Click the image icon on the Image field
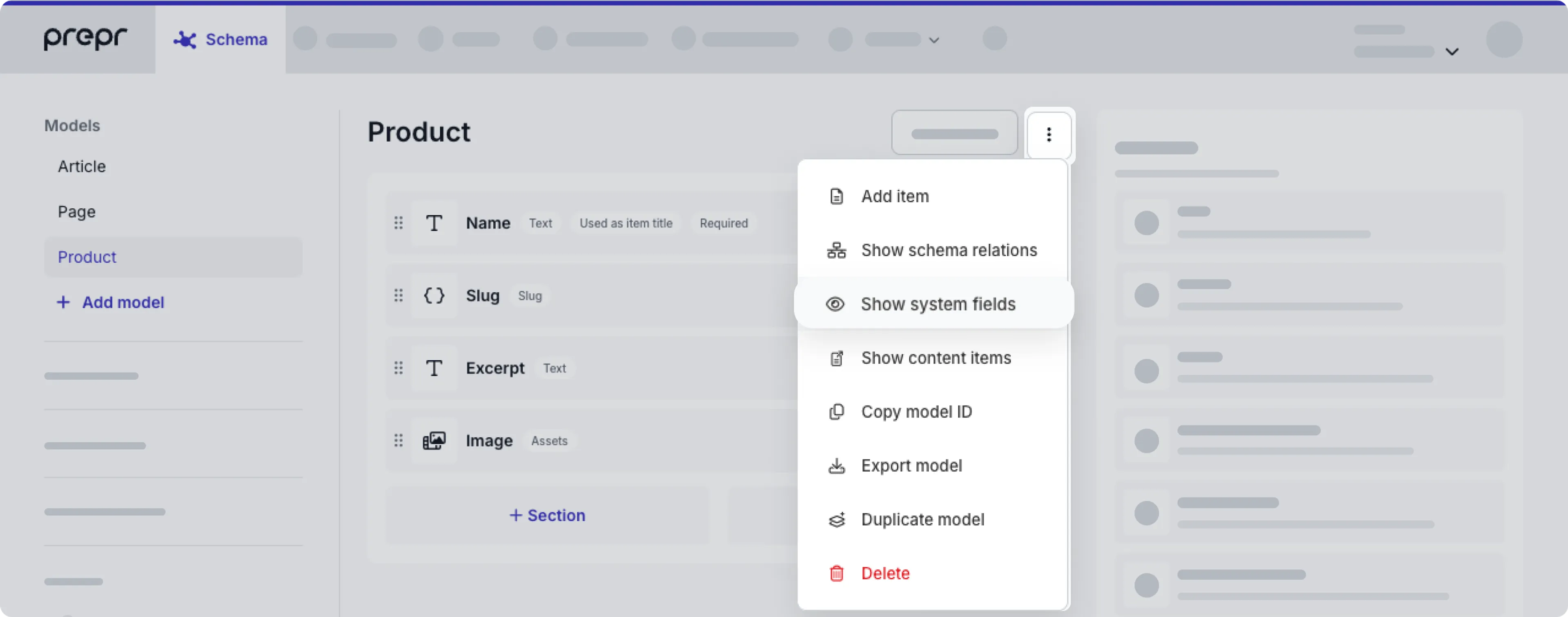1568x617 pixels. pos(434,441)
